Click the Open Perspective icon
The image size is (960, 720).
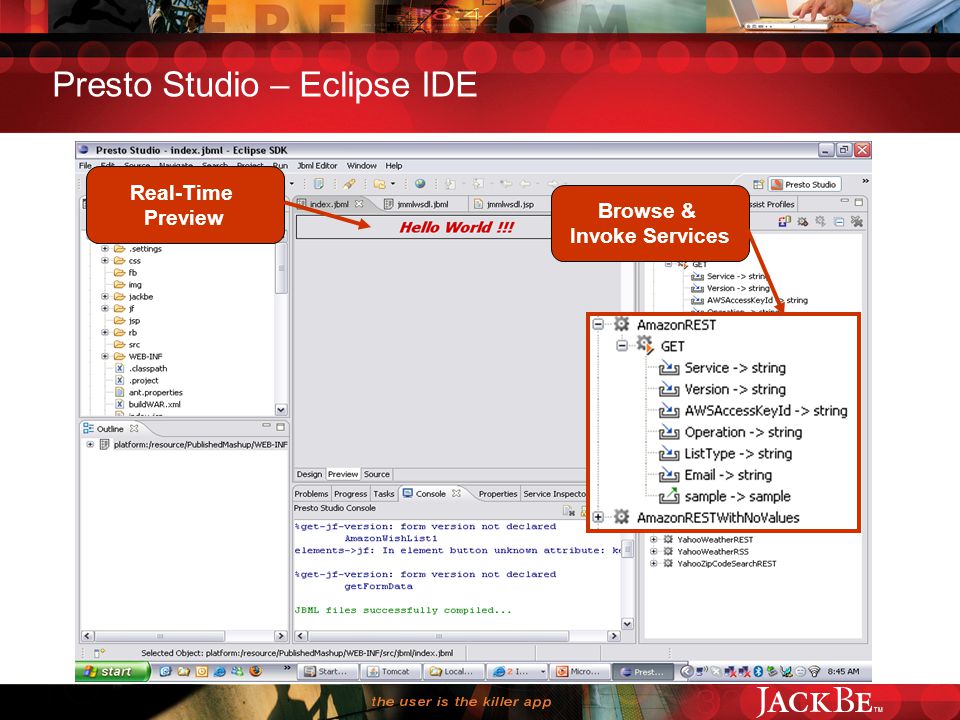click(x=759, y=184)
